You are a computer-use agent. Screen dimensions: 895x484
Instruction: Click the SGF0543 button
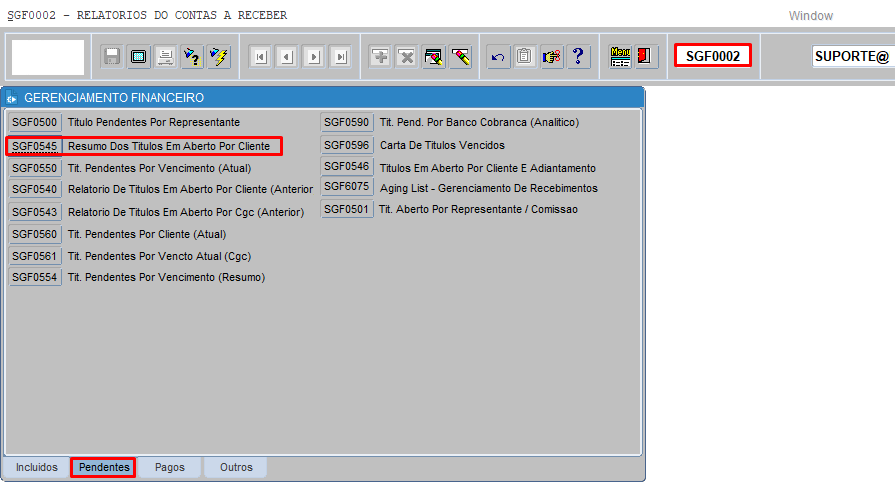35,212
